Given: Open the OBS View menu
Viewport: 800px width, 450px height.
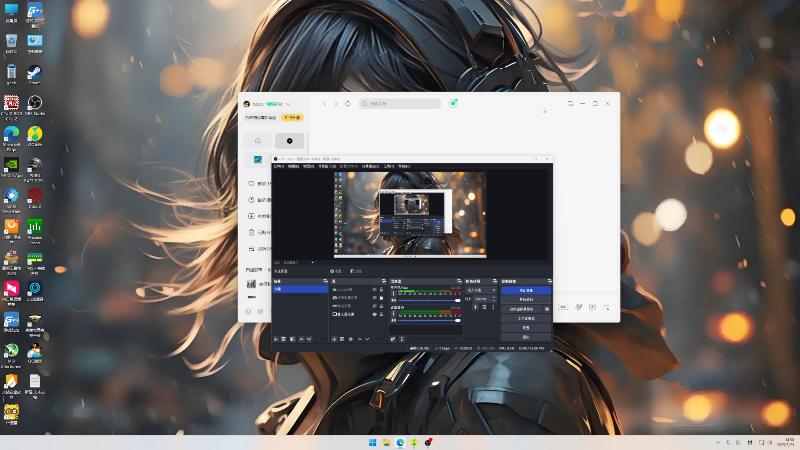Looking at the screenshot, I should pyautogui.click(x=309, y=166).
